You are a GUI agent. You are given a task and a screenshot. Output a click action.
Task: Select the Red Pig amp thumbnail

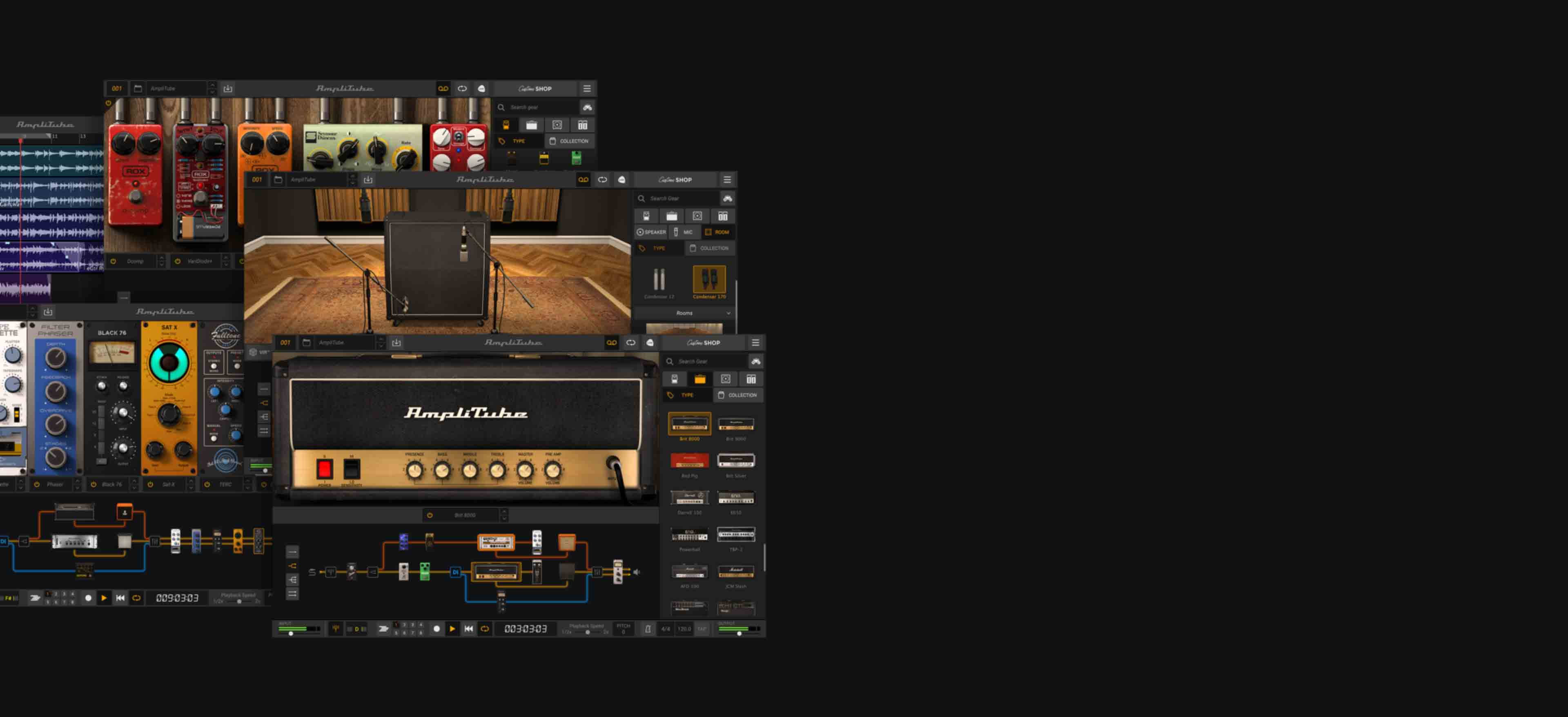click(690, 461)
